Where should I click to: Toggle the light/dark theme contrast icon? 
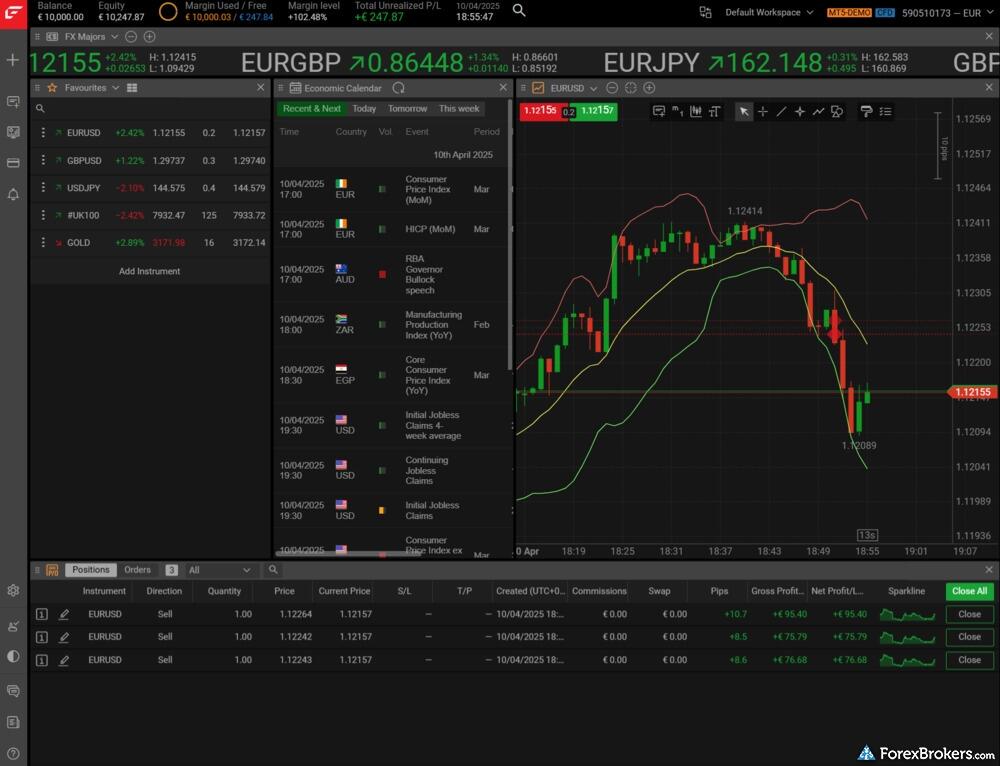[13, 656]
